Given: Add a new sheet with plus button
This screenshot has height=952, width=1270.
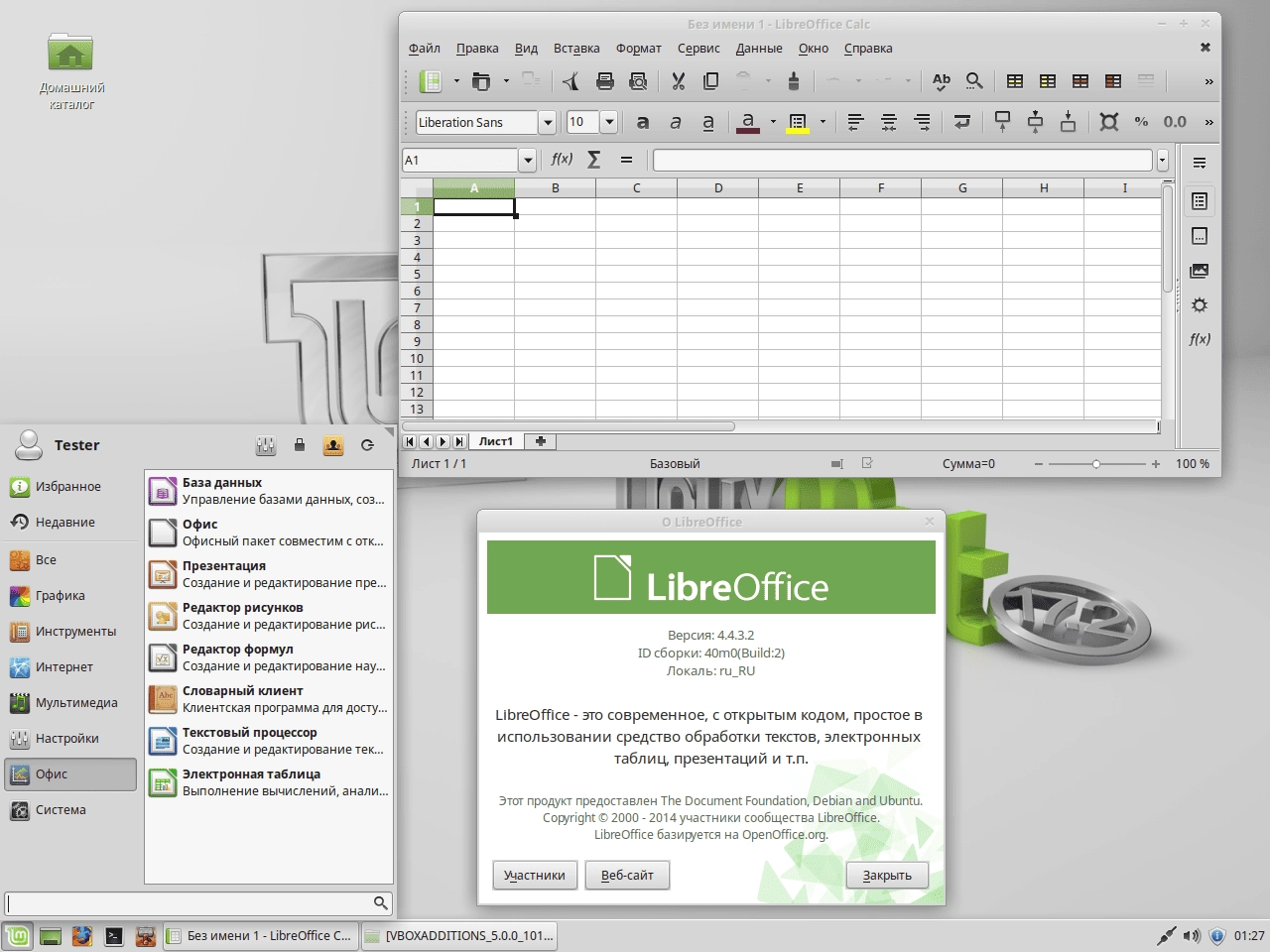Looking at the screenshot, I should coord(541,441).
